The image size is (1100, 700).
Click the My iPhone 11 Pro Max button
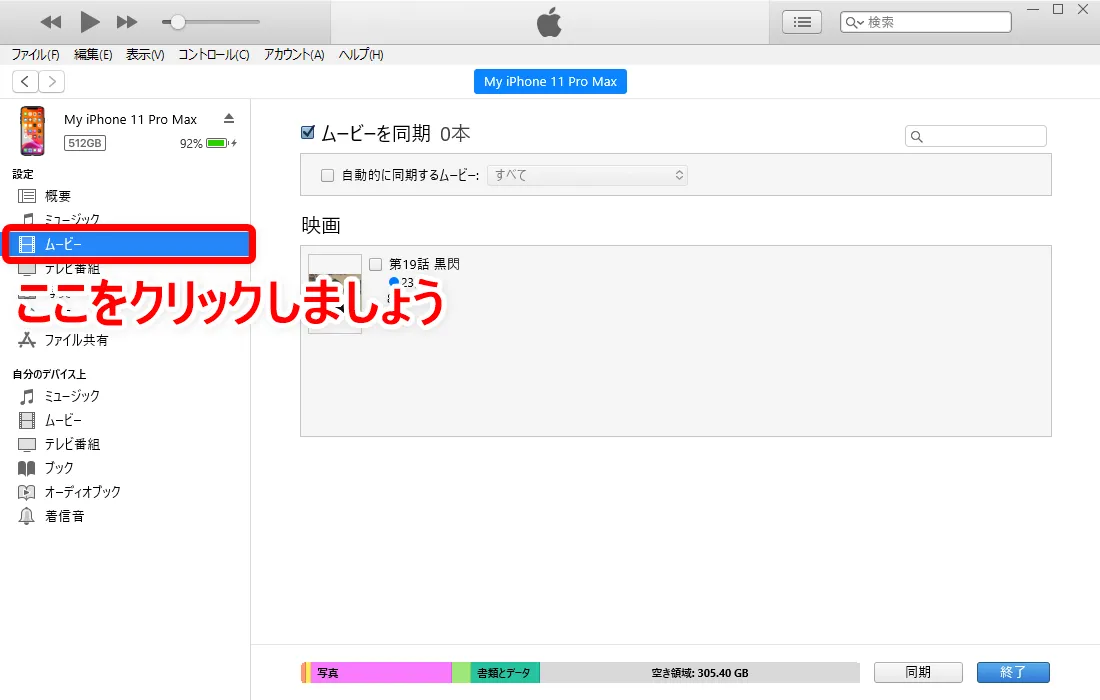(550, 81)
